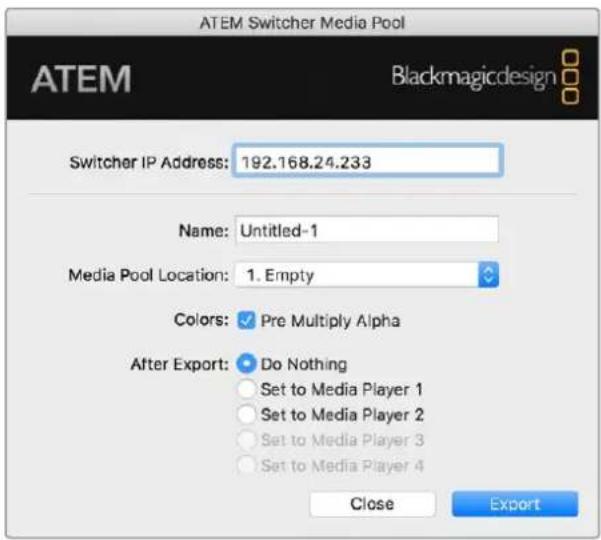The image size is (601, 540).
Task: Select the disabled Set to Media Player 4 option
Action: pos(246,465)
